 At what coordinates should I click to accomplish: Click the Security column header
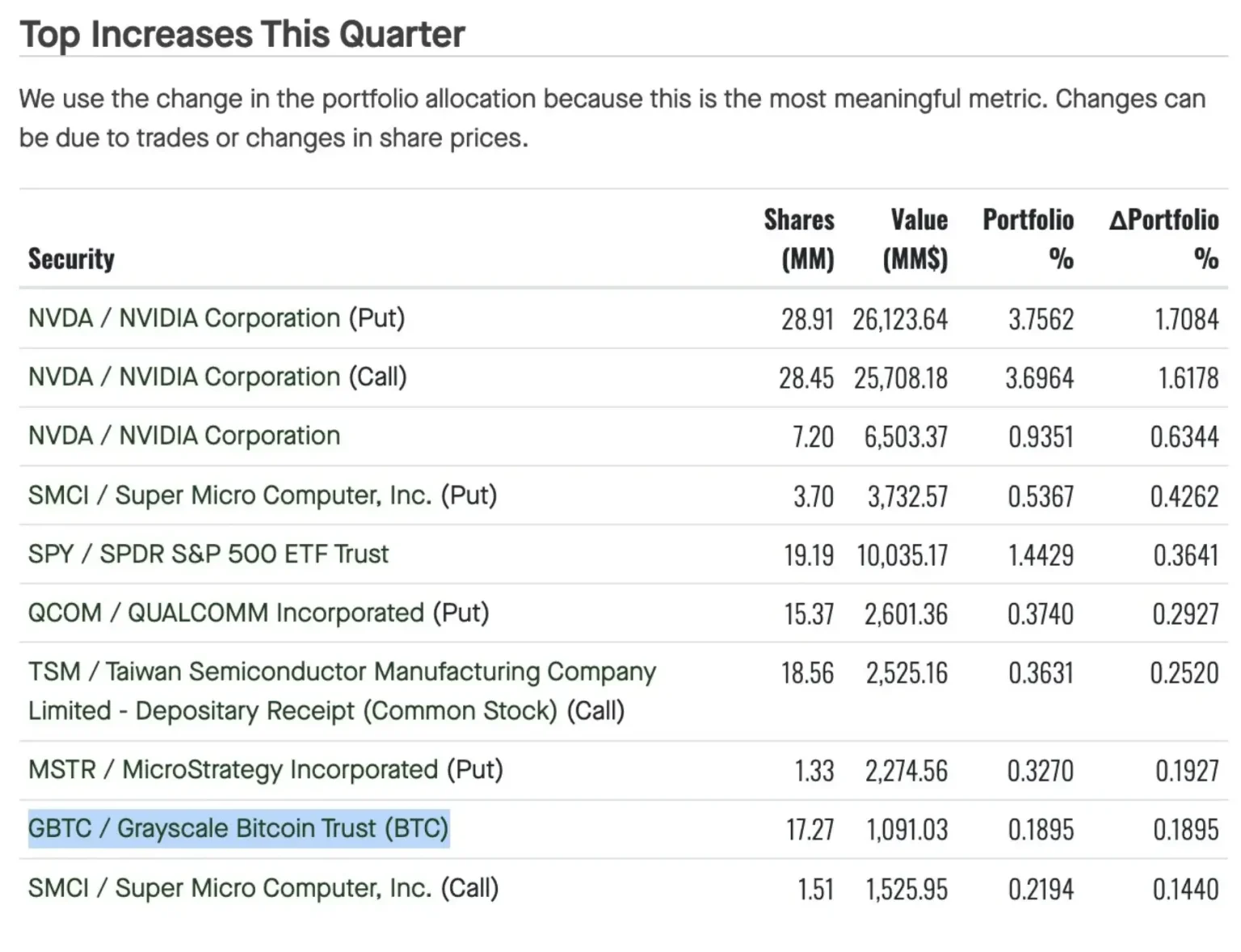71,259
